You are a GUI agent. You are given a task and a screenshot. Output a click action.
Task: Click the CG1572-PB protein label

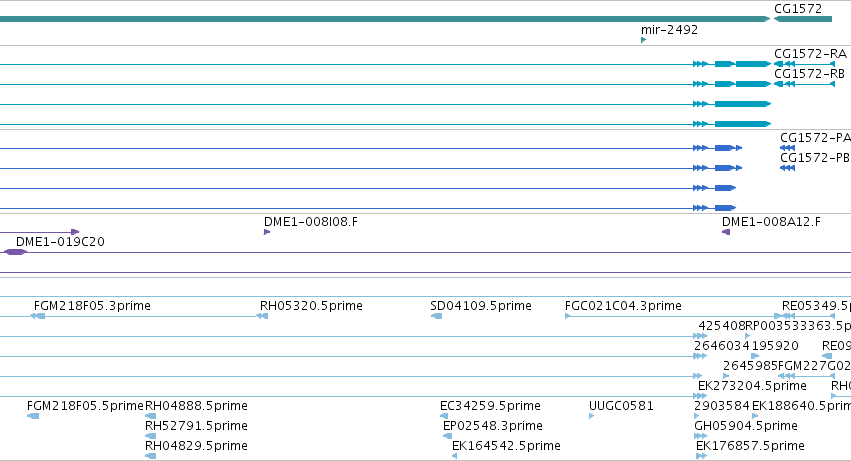tap(815, 158)
